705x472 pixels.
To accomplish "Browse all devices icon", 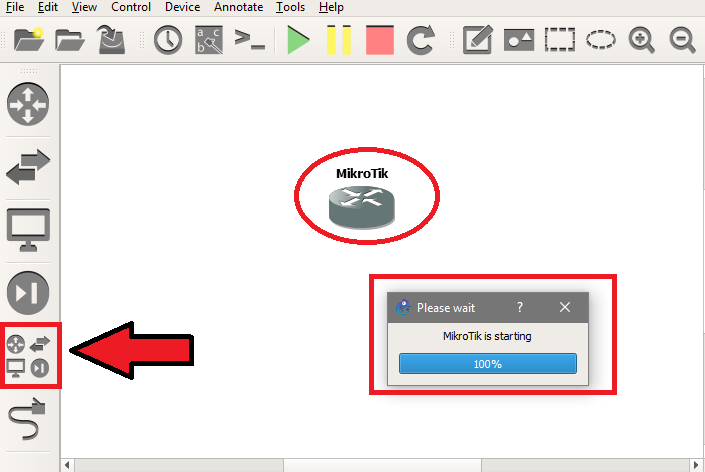I will point(28,356).
